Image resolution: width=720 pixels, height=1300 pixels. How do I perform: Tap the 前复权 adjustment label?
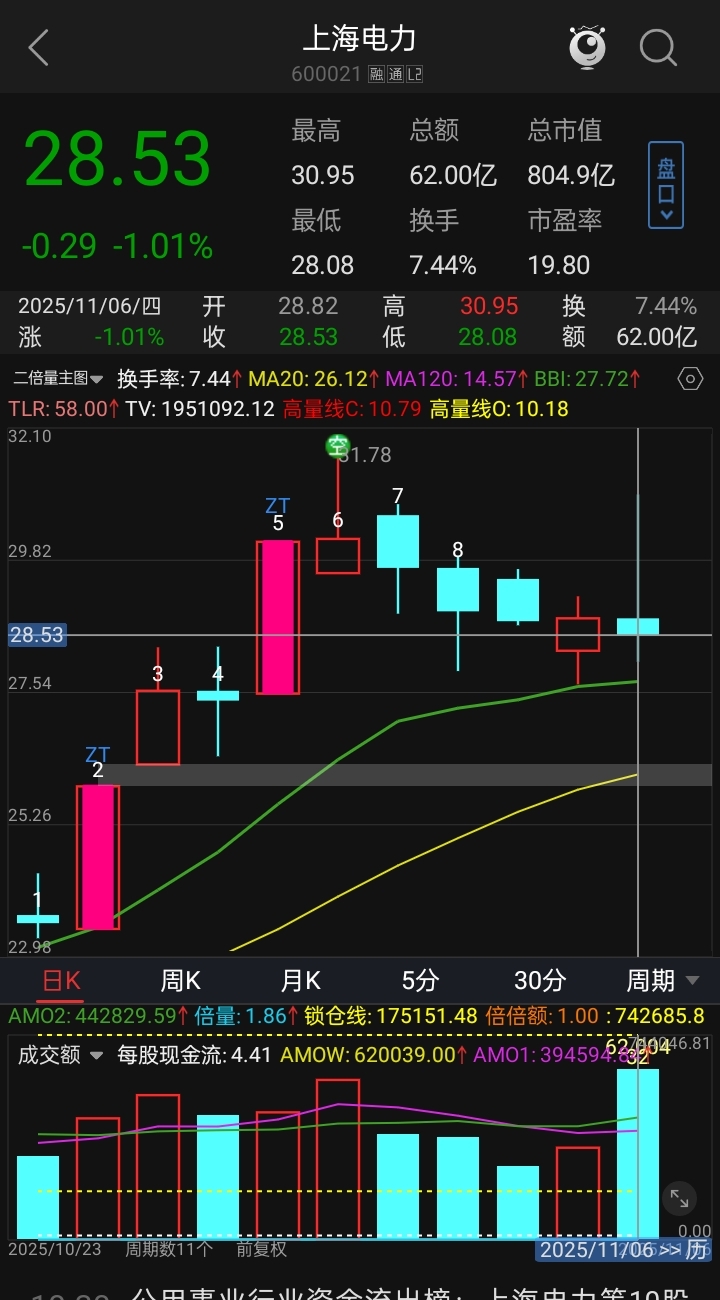262,1249
